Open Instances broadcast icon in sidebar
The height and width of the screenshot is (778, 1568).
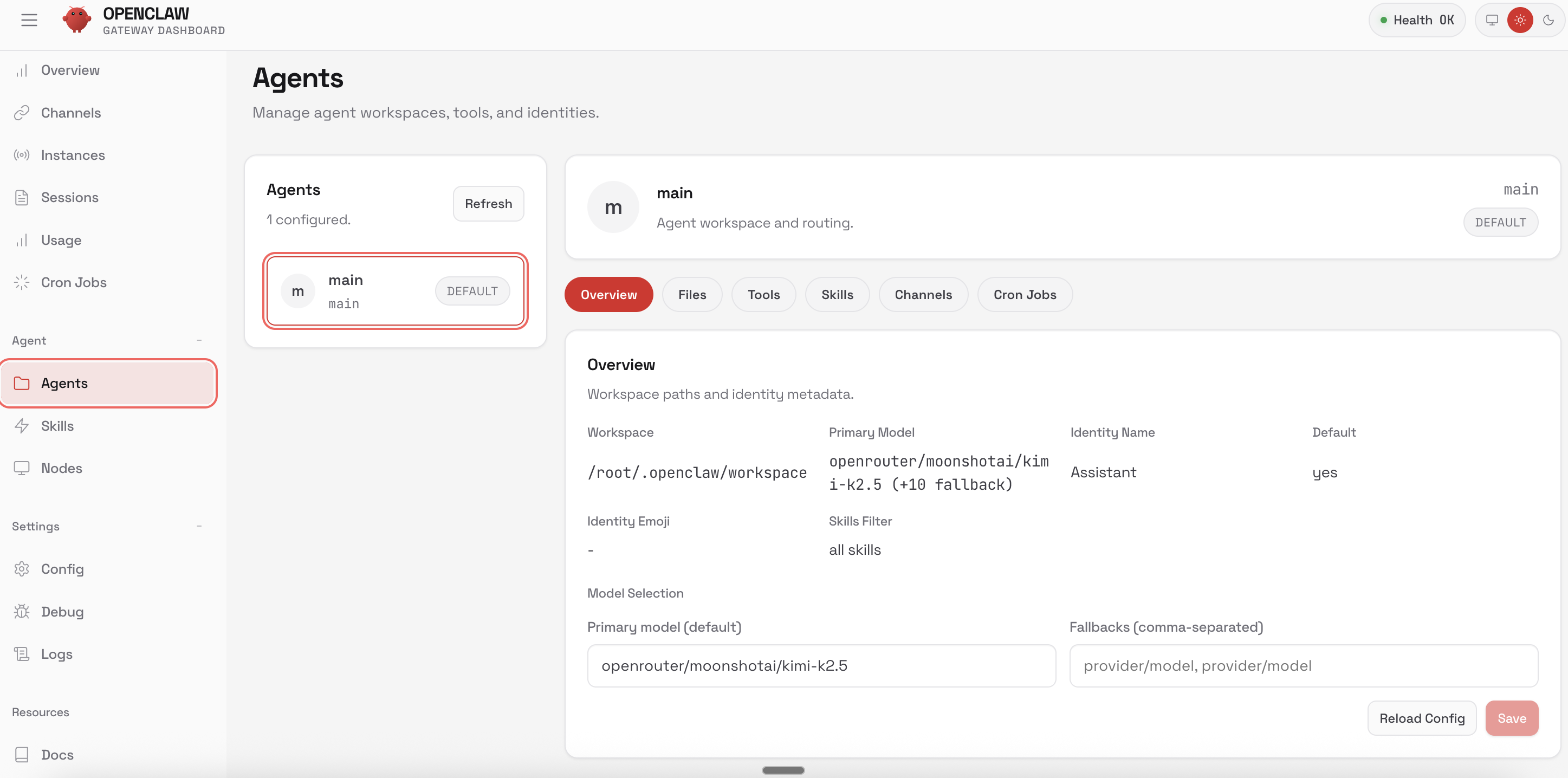tap(22, 155)
